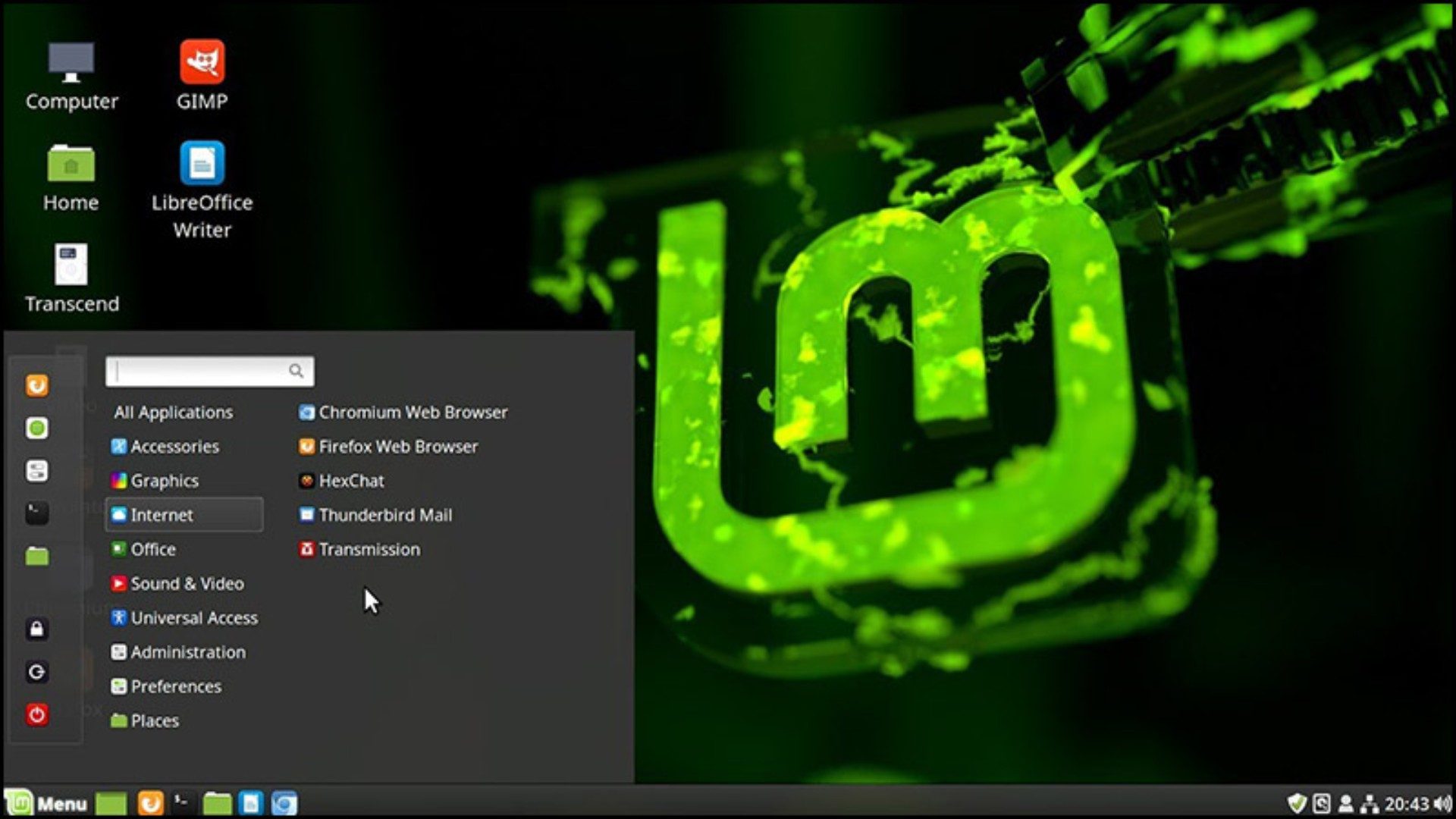
Task: Expand the Sound & Video category
Action: [187, 583]
